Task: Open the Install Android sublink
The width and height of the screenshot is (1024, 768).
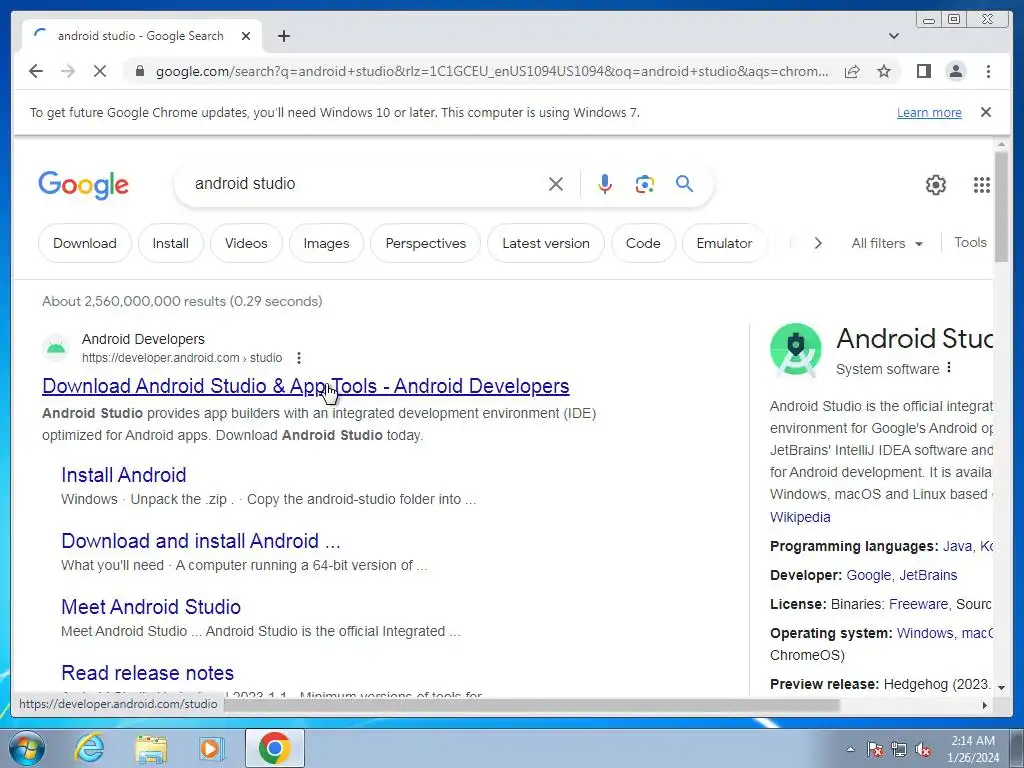Action: pos(123,475)
